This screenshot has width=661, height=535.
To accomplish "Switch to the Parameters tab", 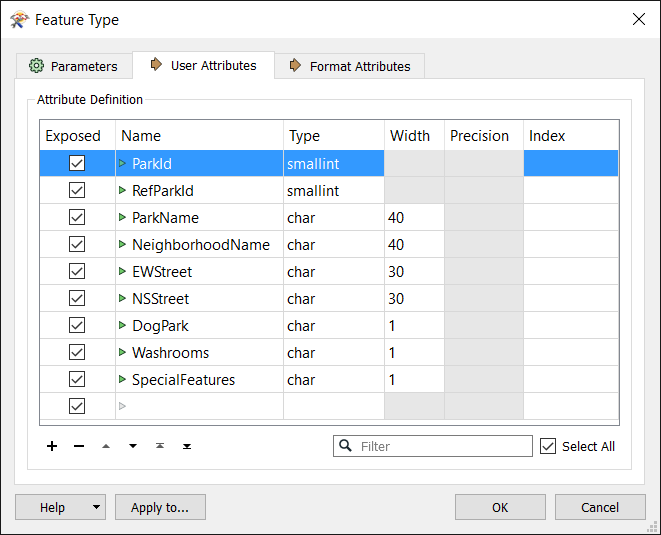I will (x=74, y=66).
